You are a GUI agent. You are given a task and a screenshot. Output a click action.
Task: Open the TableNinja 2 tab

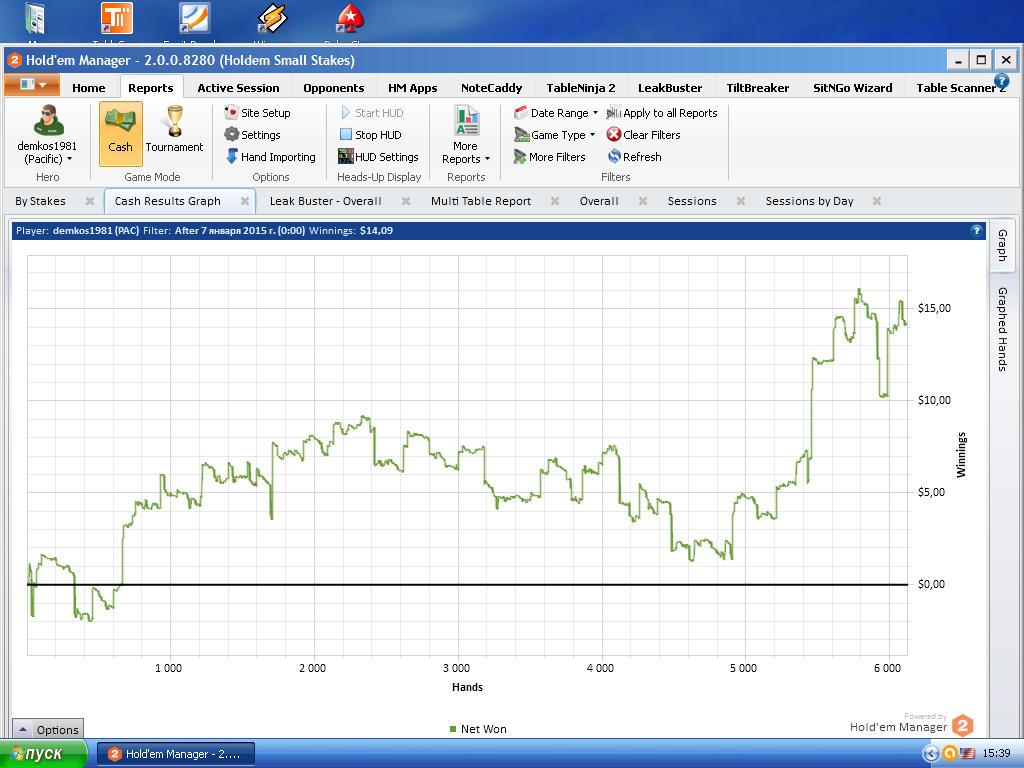(581, 88)
